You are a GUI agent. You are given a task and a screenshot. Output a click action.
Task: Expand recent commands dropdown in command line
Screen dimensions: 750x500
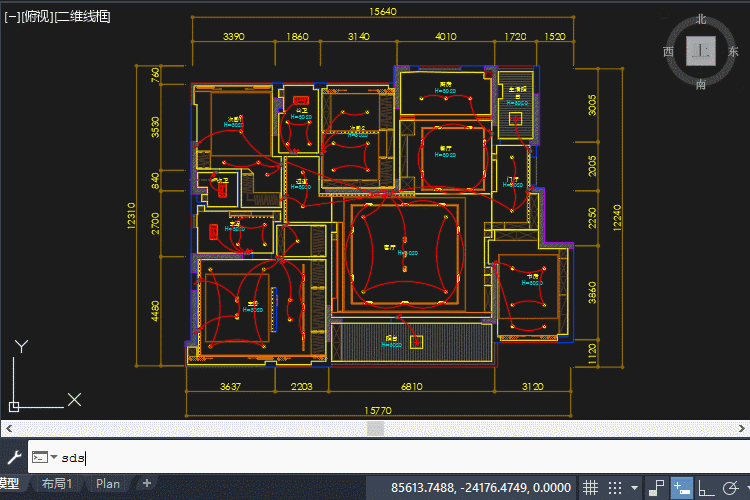pos(53,458)
